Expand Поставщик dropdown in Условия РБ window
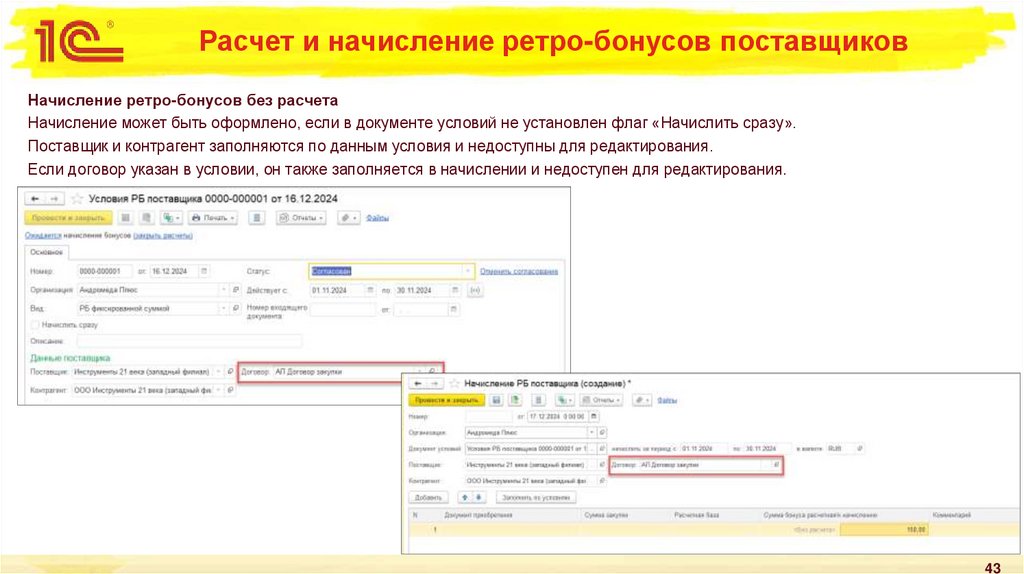This screenshot has width=1024, height=574. (218, 372)
